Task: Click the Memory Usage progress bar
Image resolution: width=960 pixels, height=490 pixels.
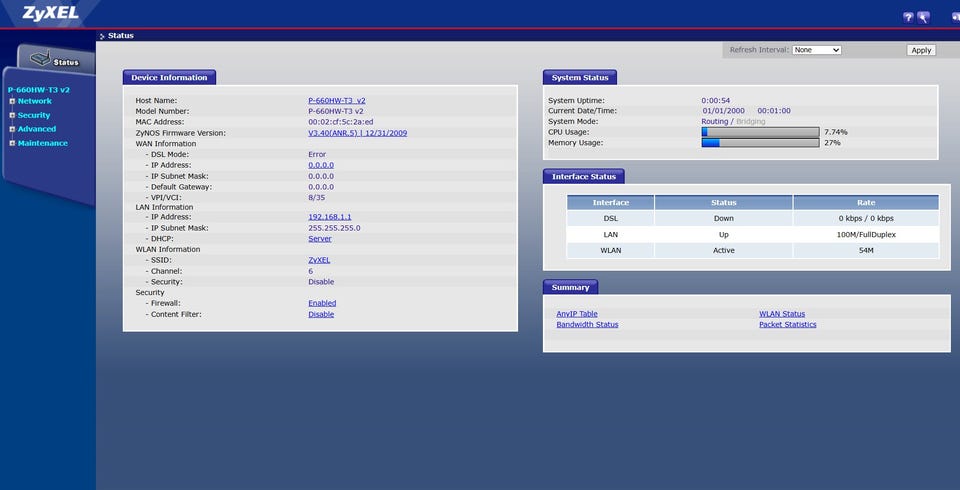Action: [760, 143]
